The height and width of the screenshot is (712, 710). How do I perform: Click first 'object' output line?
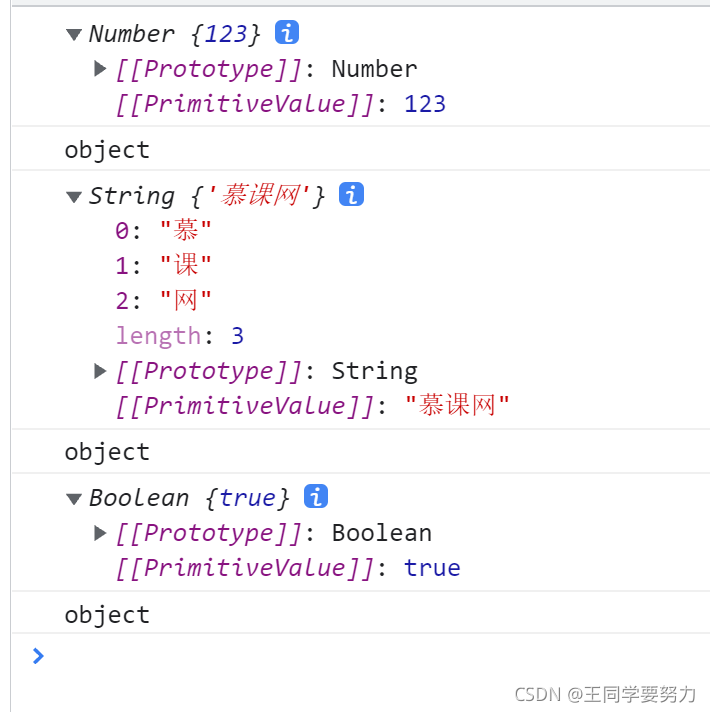pos(107,150)
